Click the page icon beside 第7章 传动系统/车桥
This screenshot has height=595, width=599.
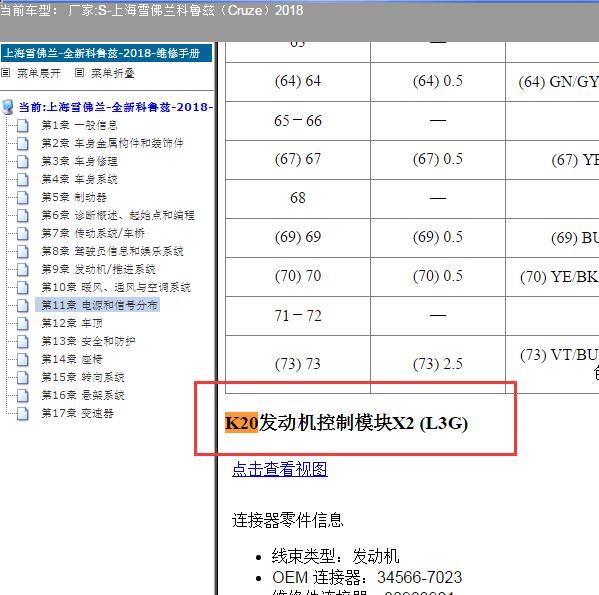[23, 233]
